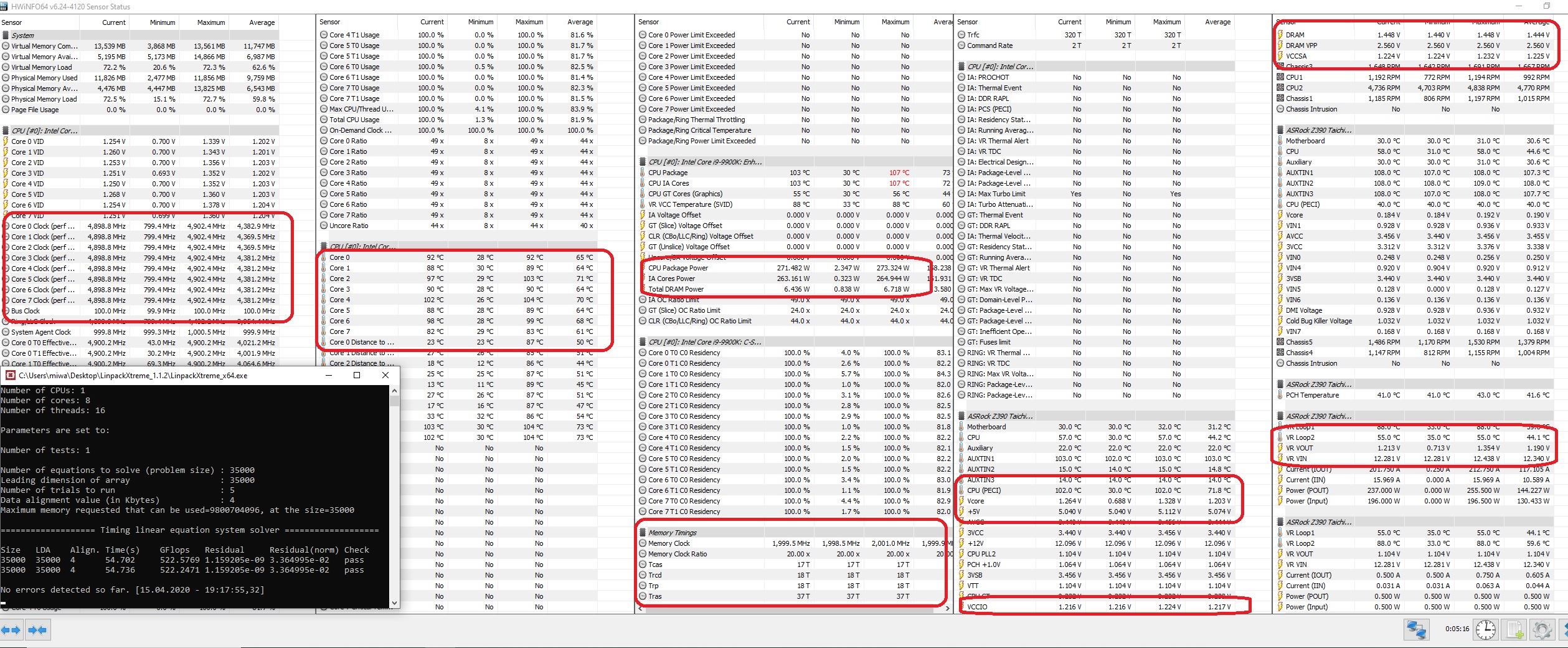This screenshot has height=648, width=1568.
Task: Click the console window scroll down arrow
Action: tap(394, 603)
